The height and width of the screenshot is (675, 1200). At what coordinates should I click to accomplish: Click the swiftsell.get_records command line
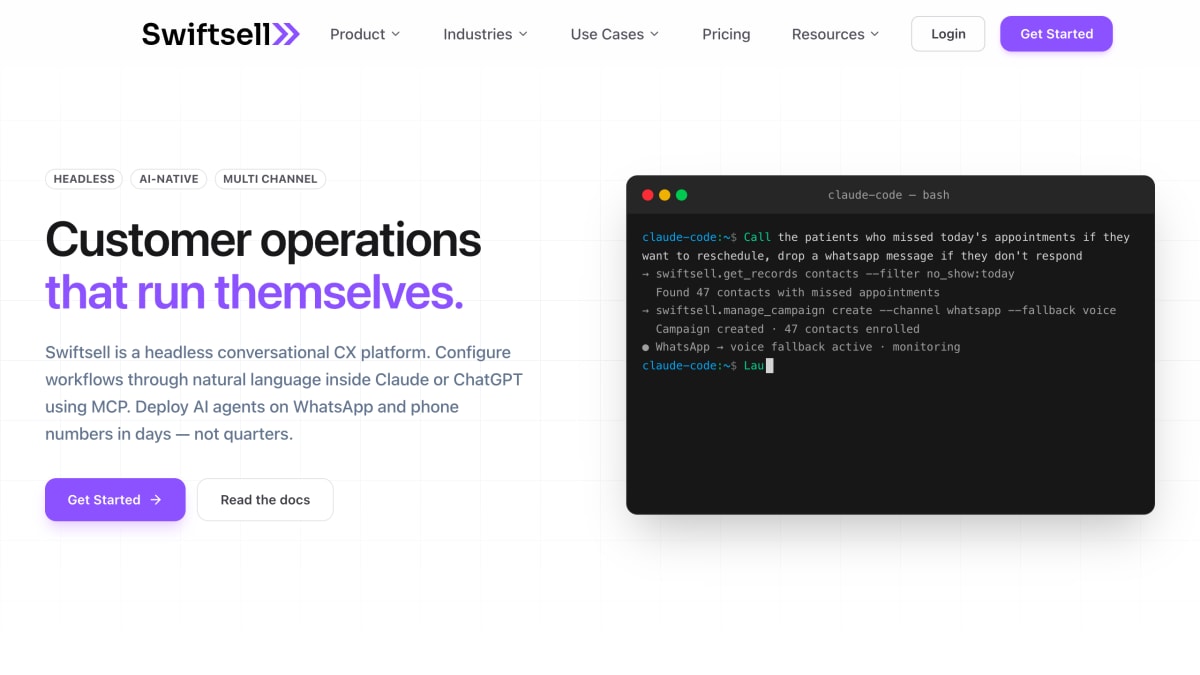click(828, 274)
